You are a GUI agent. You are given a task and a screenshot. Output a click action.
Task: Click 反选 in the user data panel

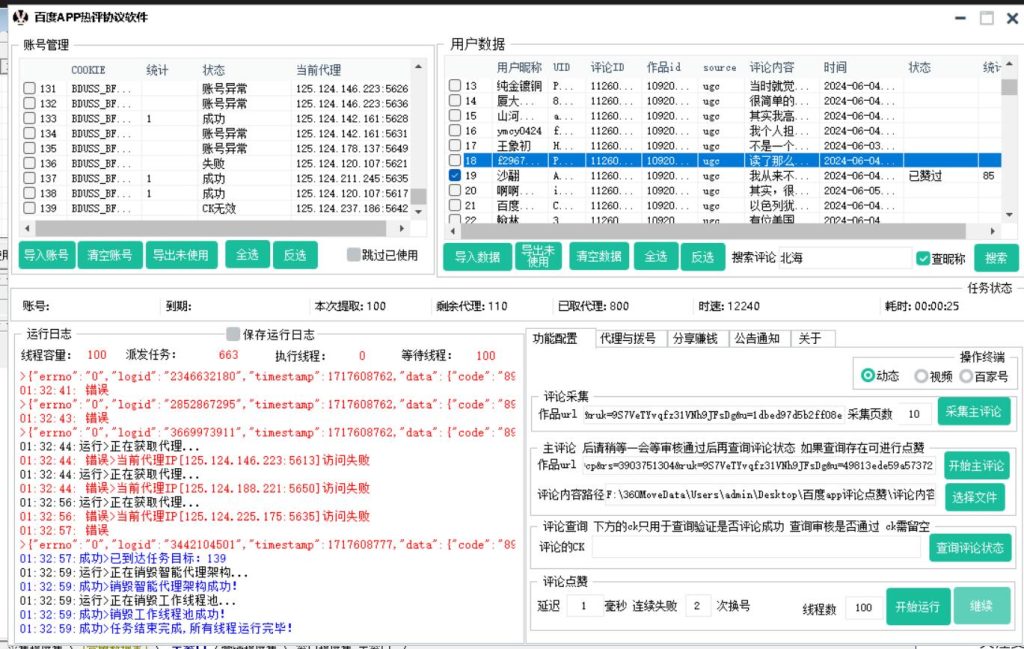[703, 256]
